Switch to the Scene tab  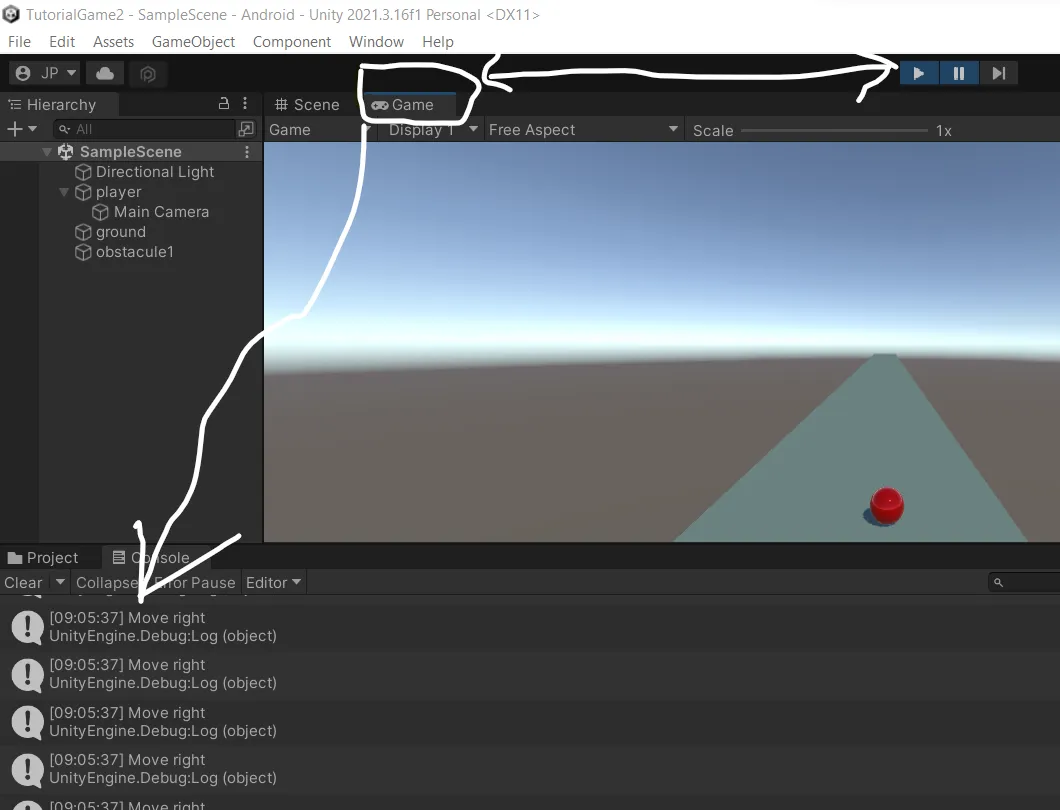(307, 105)
